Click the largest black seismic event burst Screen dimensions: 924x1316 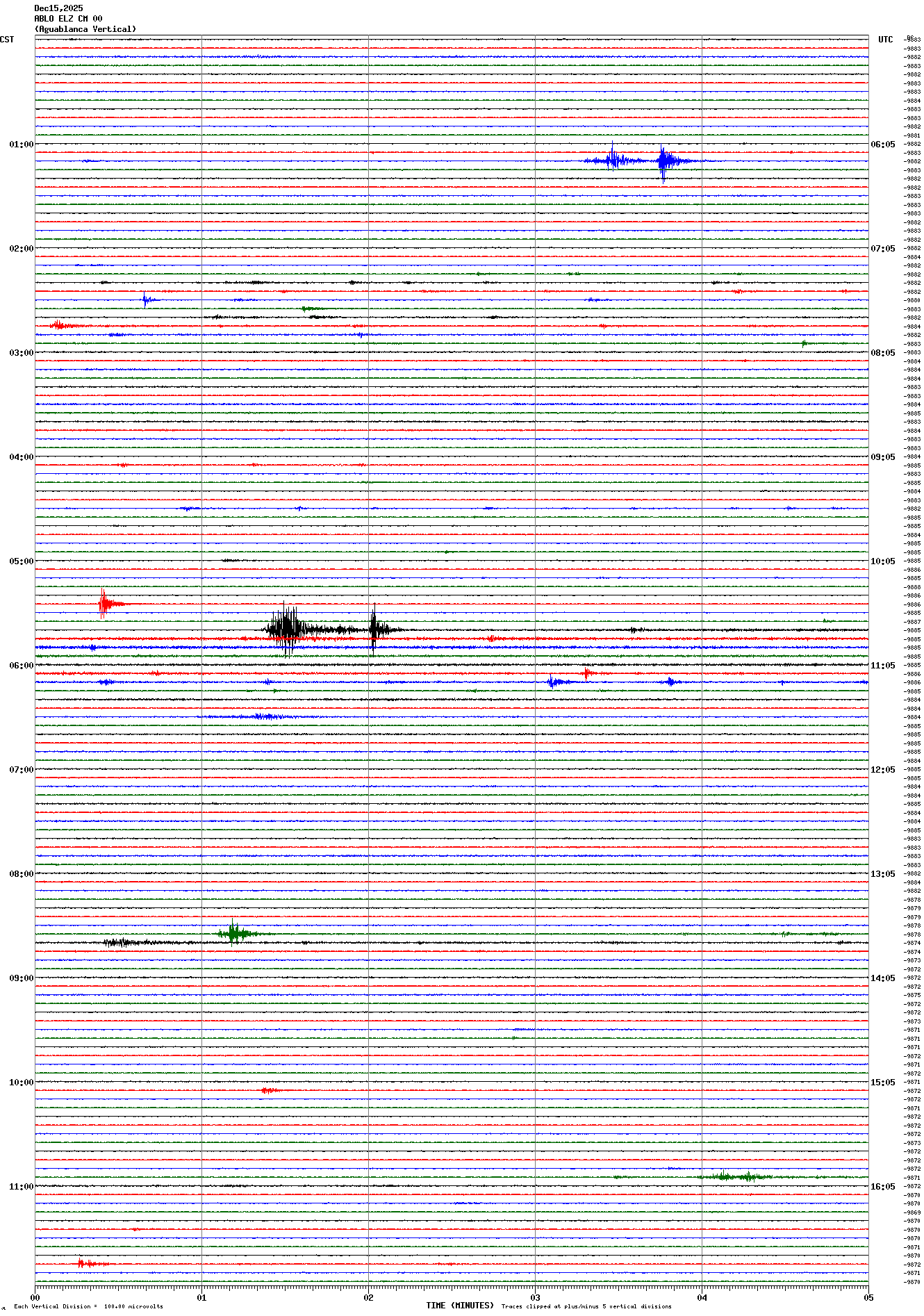[x=286, y=630]
